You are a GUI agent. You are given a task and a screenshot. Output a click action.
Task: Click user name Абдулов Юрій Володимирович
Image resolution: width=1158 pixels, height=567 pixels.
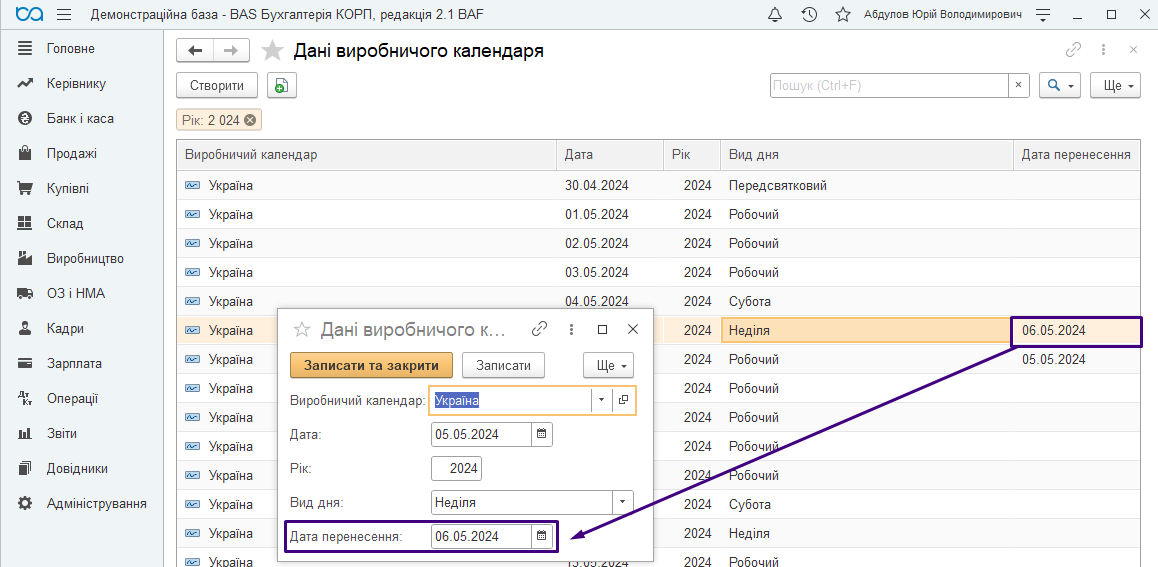[x=942, y=15]
